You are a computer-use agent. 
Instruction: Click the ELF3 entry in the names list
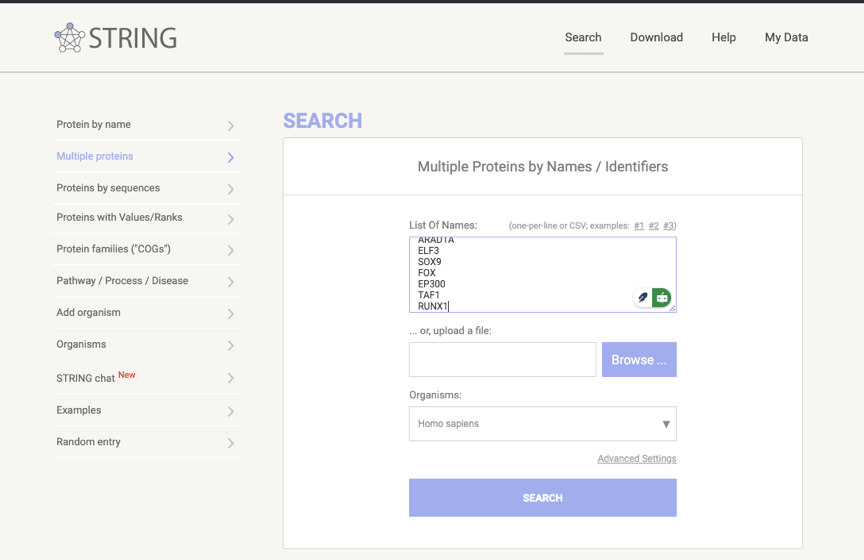point(428,251)
